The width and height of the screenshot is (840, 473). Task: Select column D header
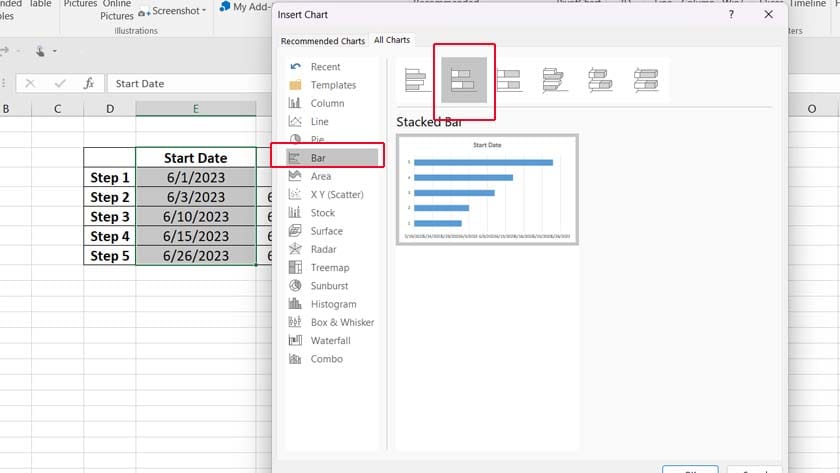110,109
